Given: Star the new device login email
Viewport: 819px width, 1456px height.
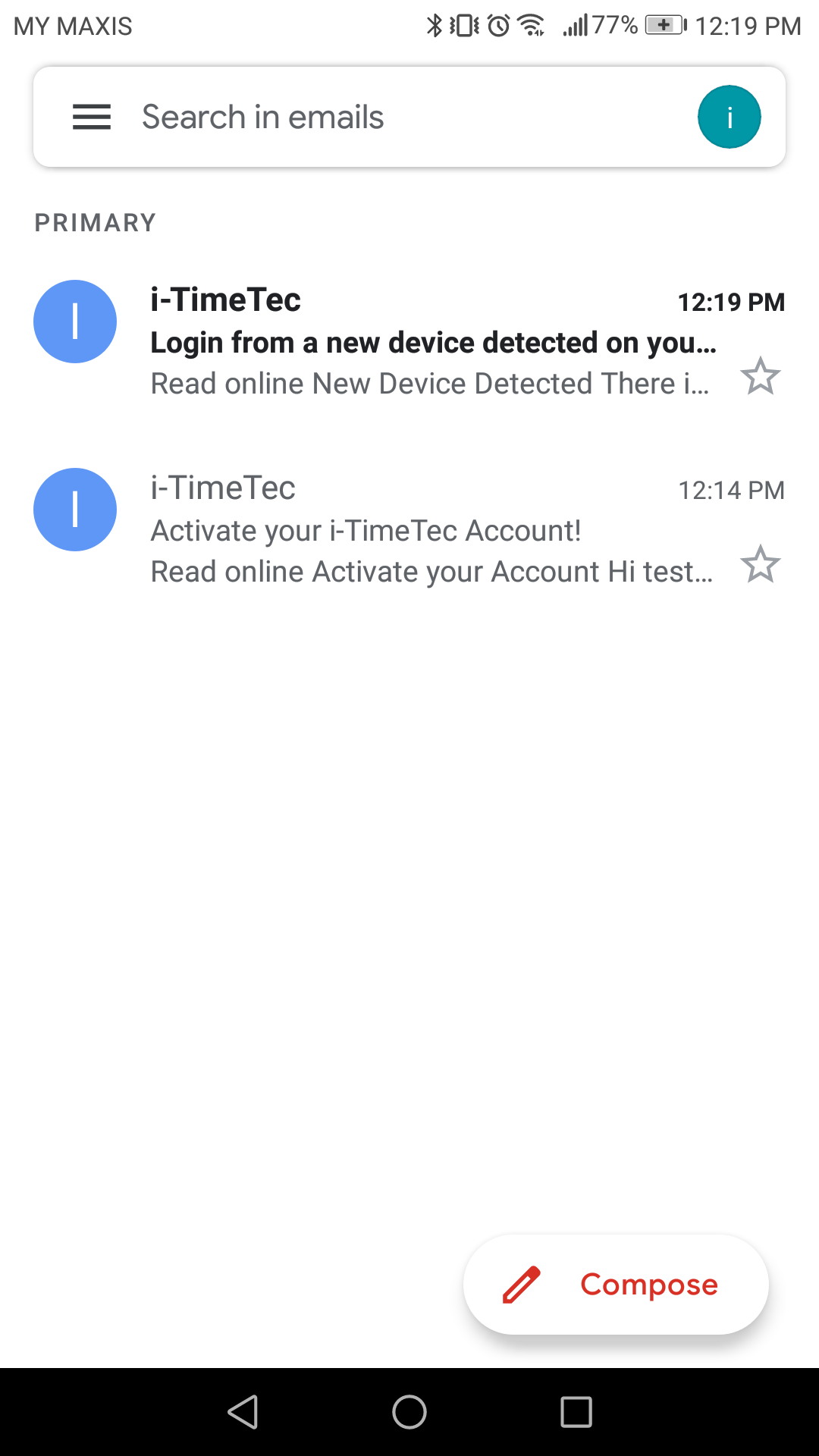Looking at the screenshot, I should click(760, 377).
